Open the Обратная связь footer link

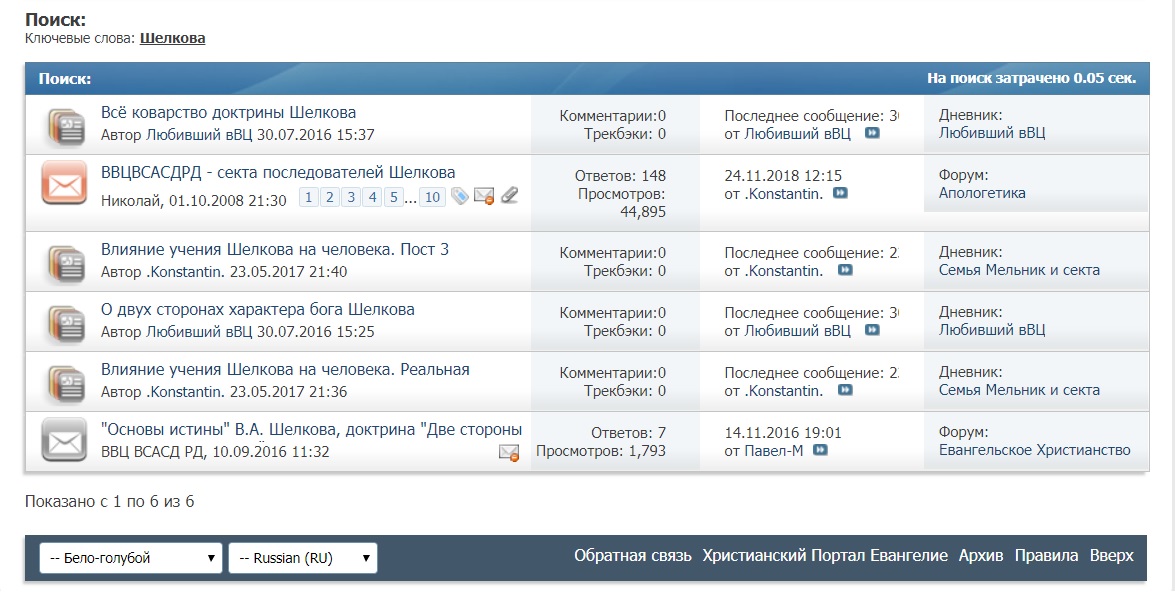coord(632,556)
